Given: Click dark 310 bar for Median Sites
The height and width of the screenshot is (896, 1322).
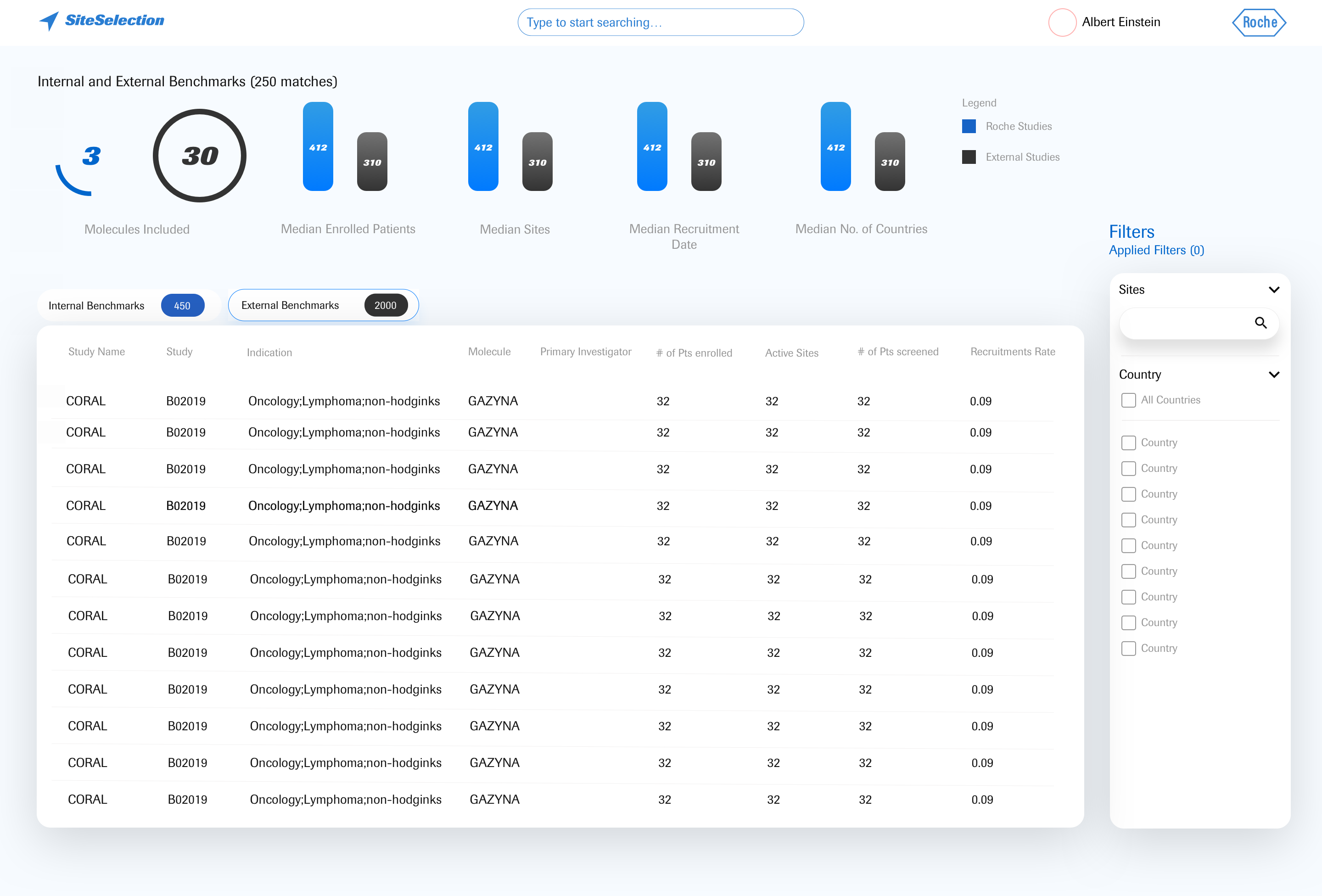Looking at the screenshot, I should (537, 162).
